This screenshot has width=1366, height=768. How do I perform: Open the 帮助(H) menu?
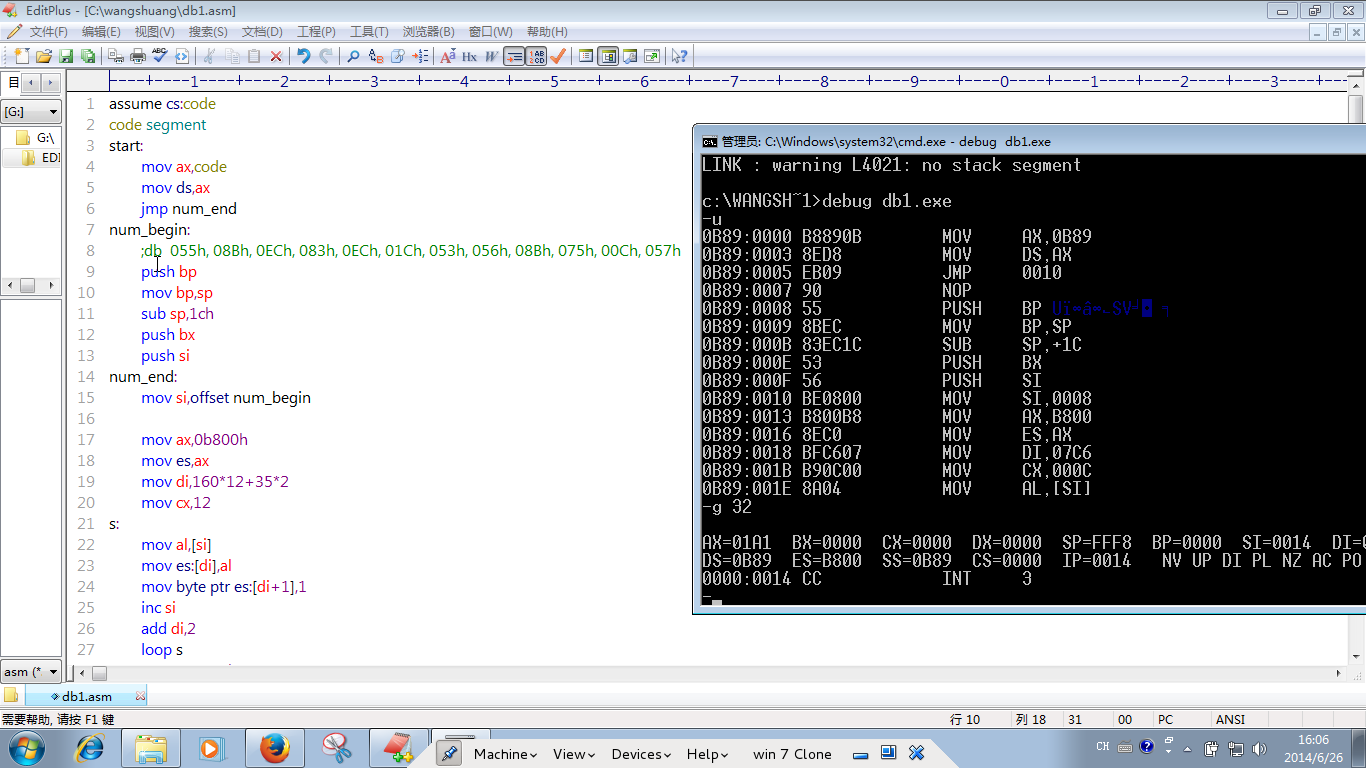[x=547, y=32]
